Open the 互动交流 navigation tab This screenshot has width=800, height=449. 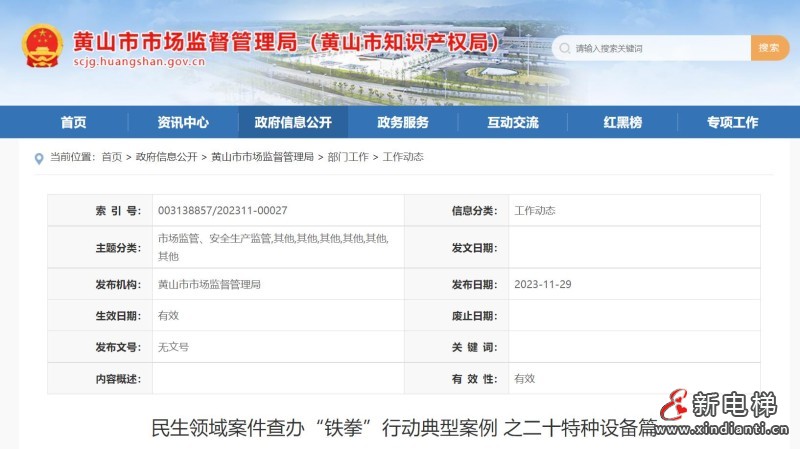[x=513, y=123]
